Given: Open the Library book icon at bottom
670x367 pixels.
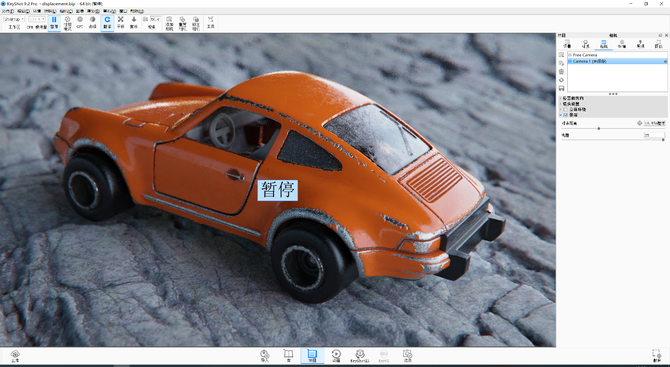Looking at the screenshot, I should tap(288, 355).
